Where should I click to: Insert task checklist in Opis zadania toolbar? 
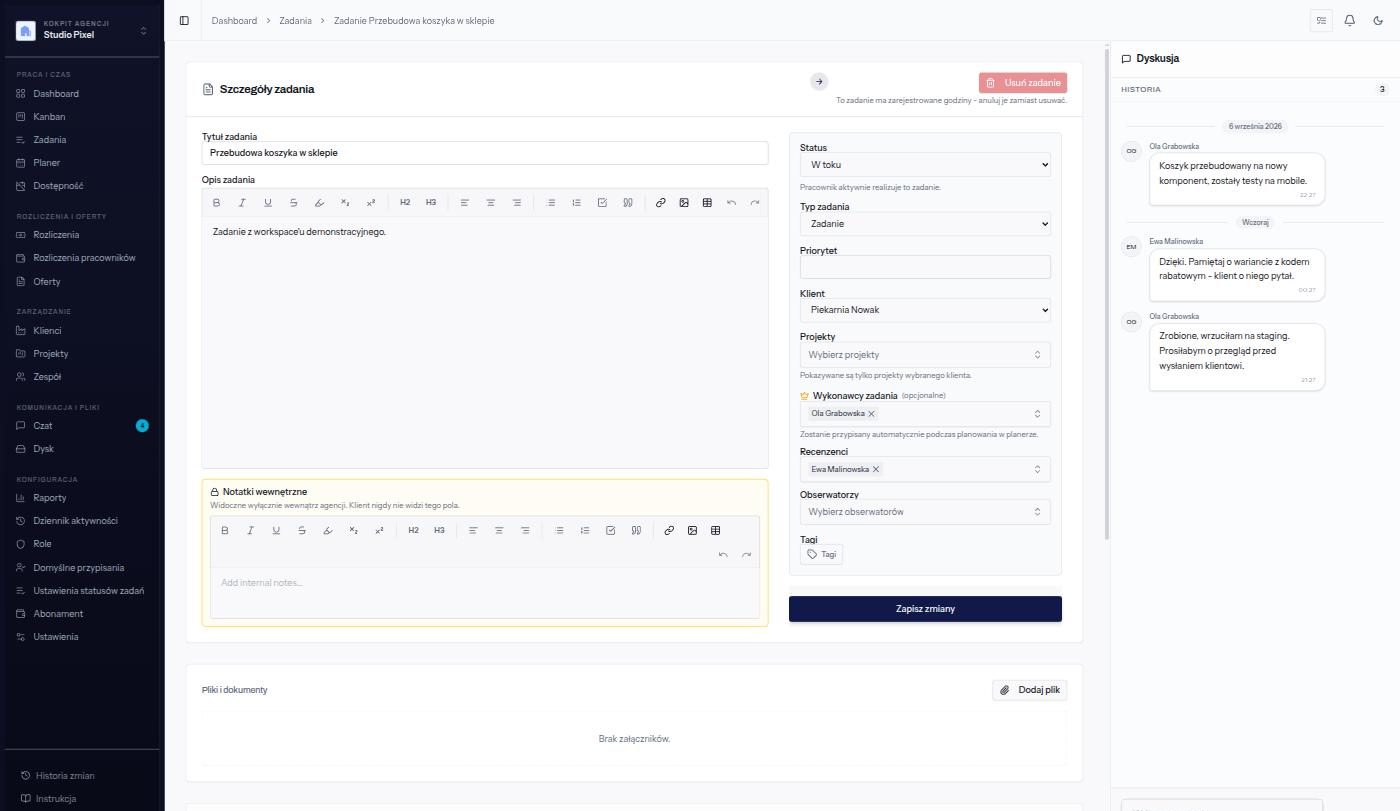click(x=602, y=202)
